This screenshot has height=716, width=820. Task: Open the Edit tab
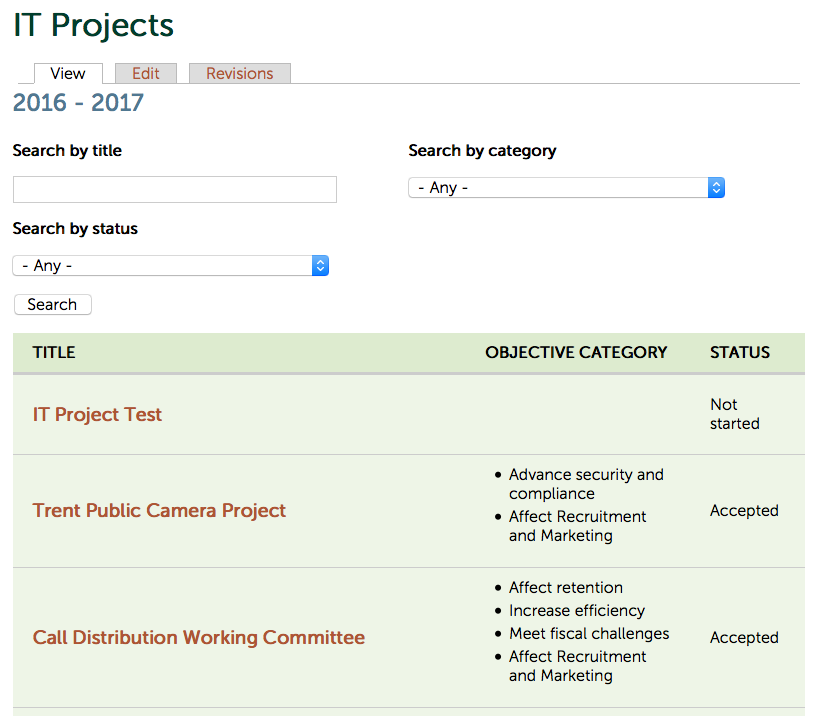146,73
